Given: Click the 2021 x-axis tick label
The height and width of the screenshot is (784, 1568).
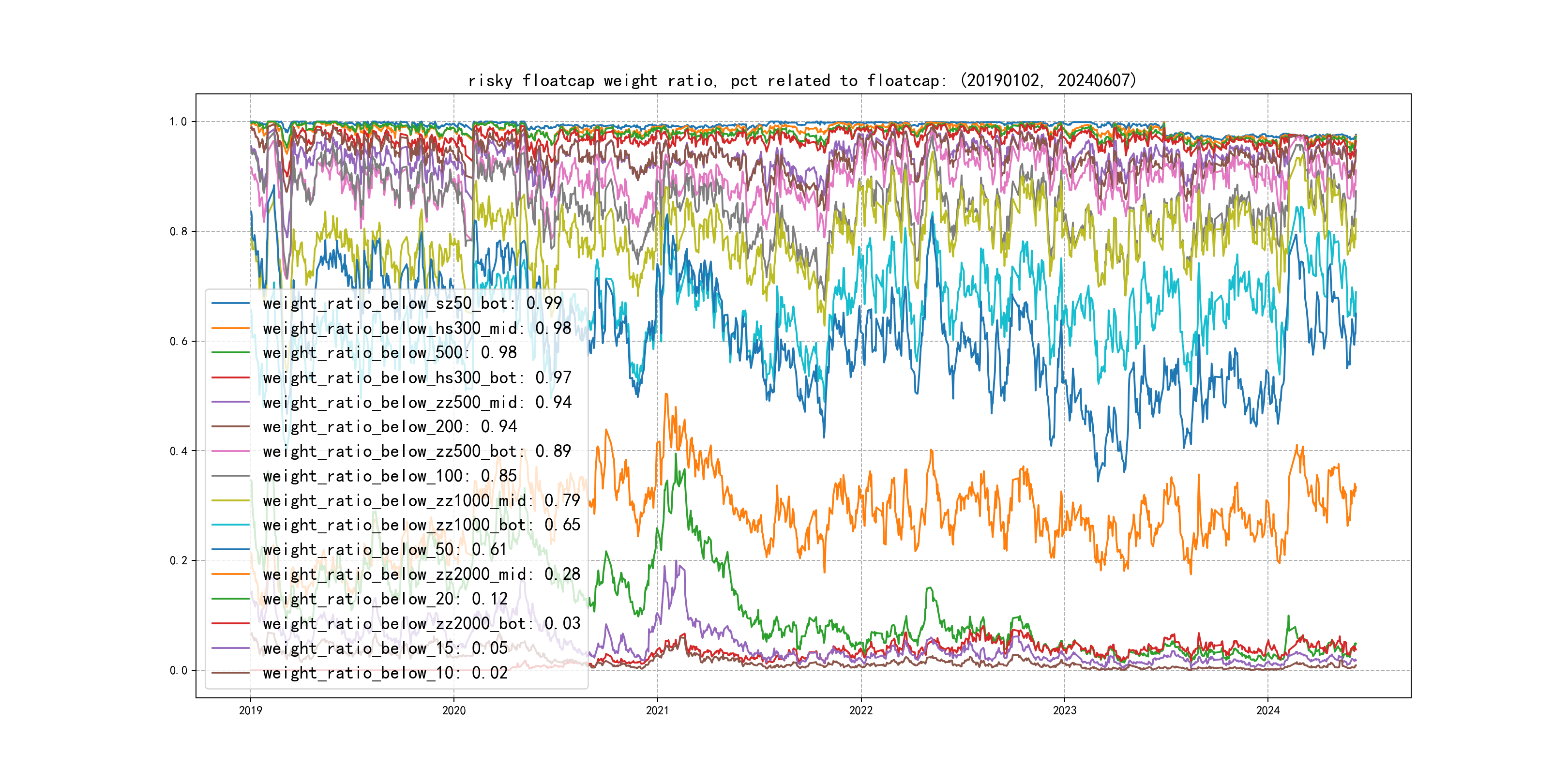Looking at the screenshot, I should coord(657,710).
